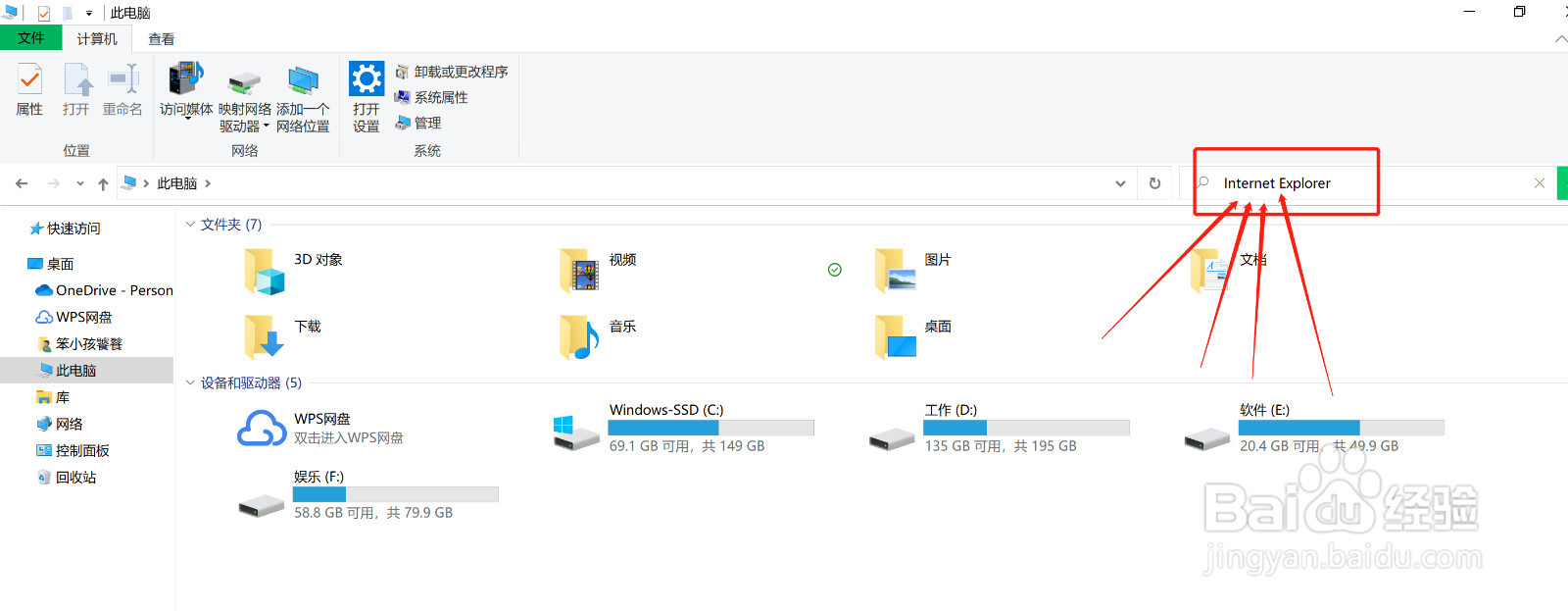1568x611 pixels.
Task: Click the F: drive usage bar
Action: [395, 494]
